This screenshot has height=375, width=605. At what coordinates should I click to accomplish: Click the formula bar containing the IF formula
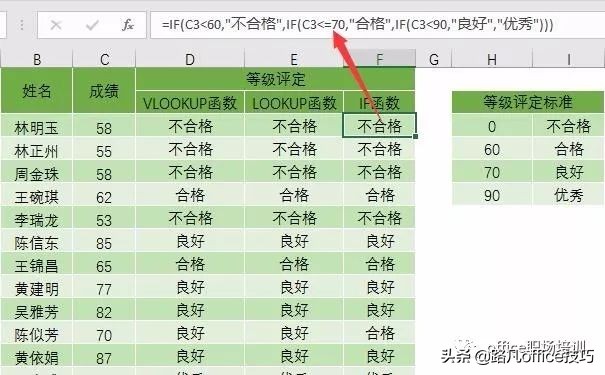(377, 25)
